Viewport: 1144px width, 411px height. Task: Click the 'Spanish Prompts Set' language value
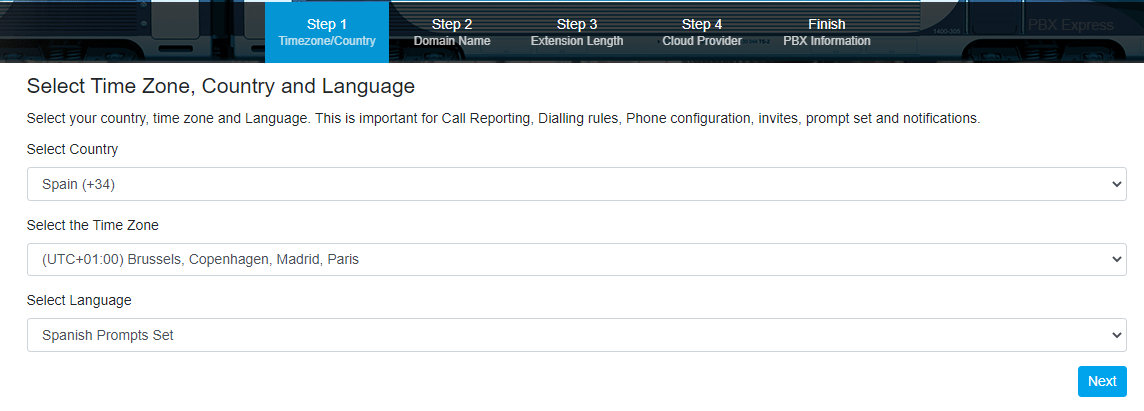(108, 335)
